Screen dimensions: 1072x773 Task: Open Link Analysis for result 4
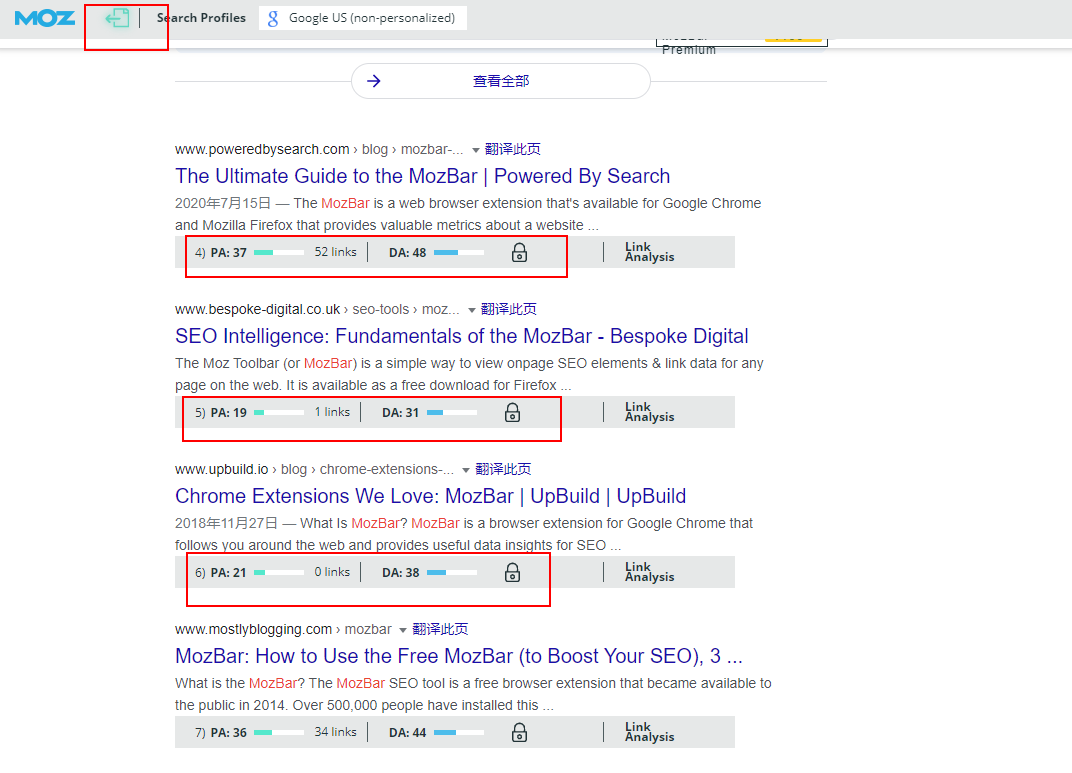tap(649, 252)
